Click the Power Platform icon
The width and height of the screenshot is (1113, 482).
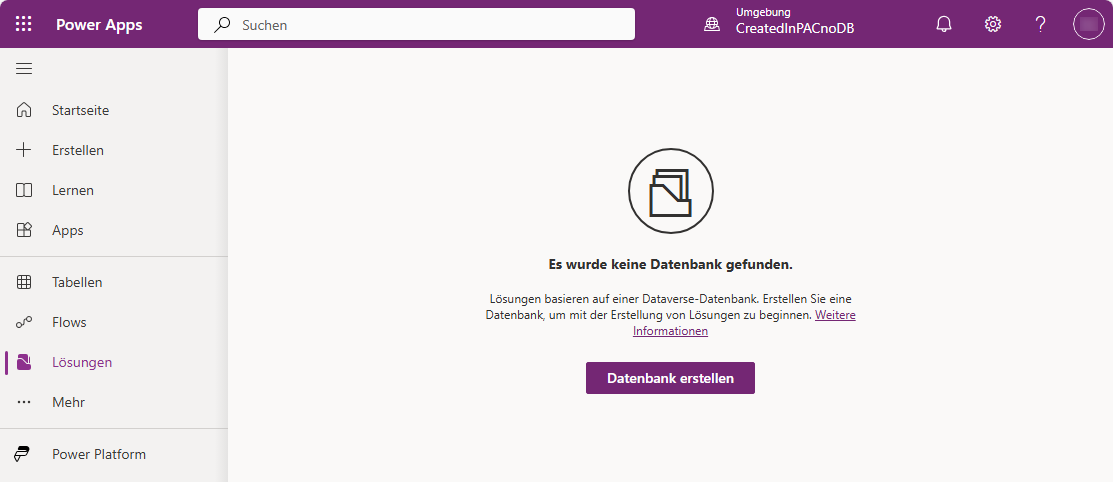[x=23, y=454]
